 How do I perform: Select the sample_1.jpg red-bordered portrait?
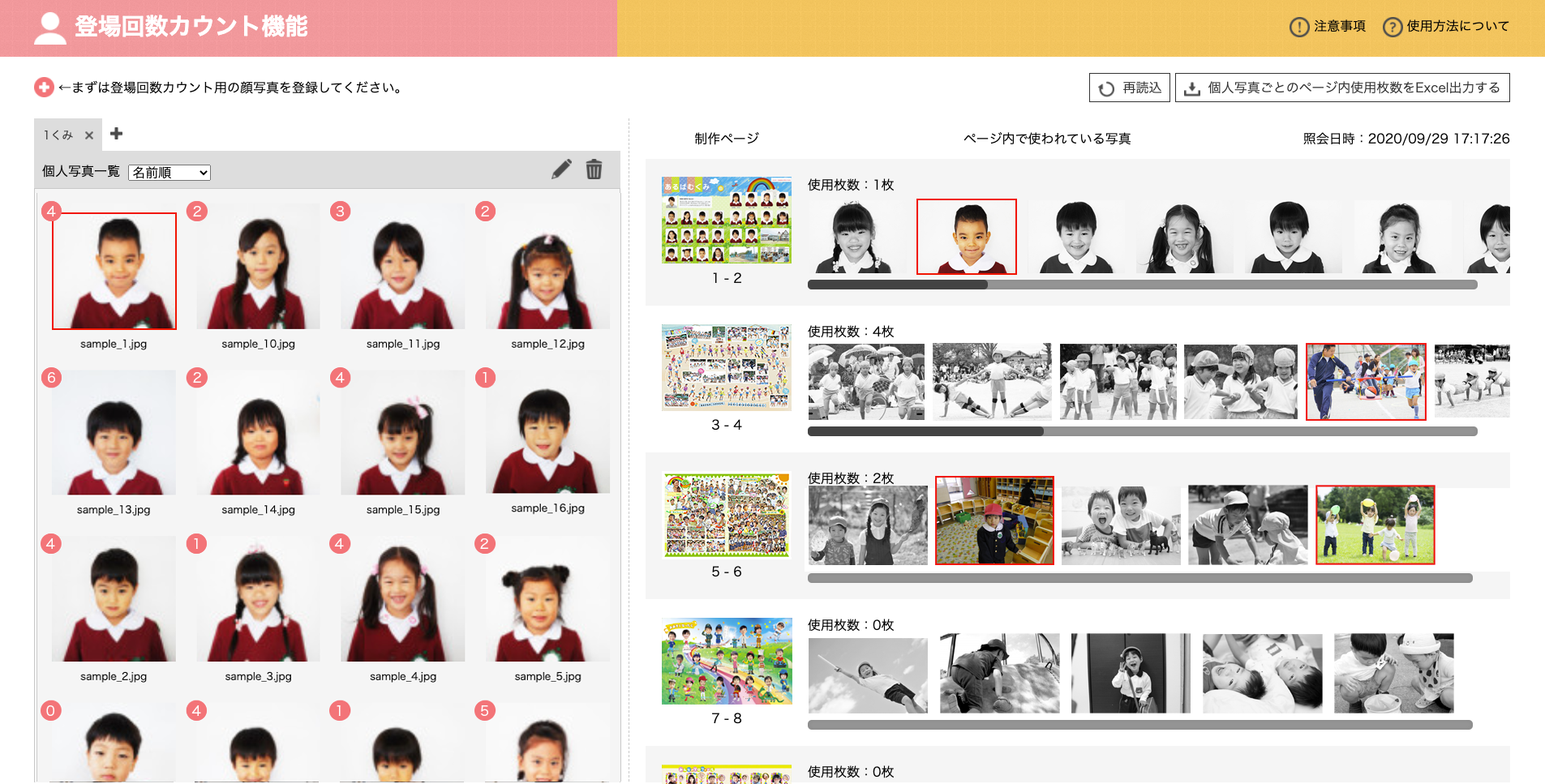[114, 270]
